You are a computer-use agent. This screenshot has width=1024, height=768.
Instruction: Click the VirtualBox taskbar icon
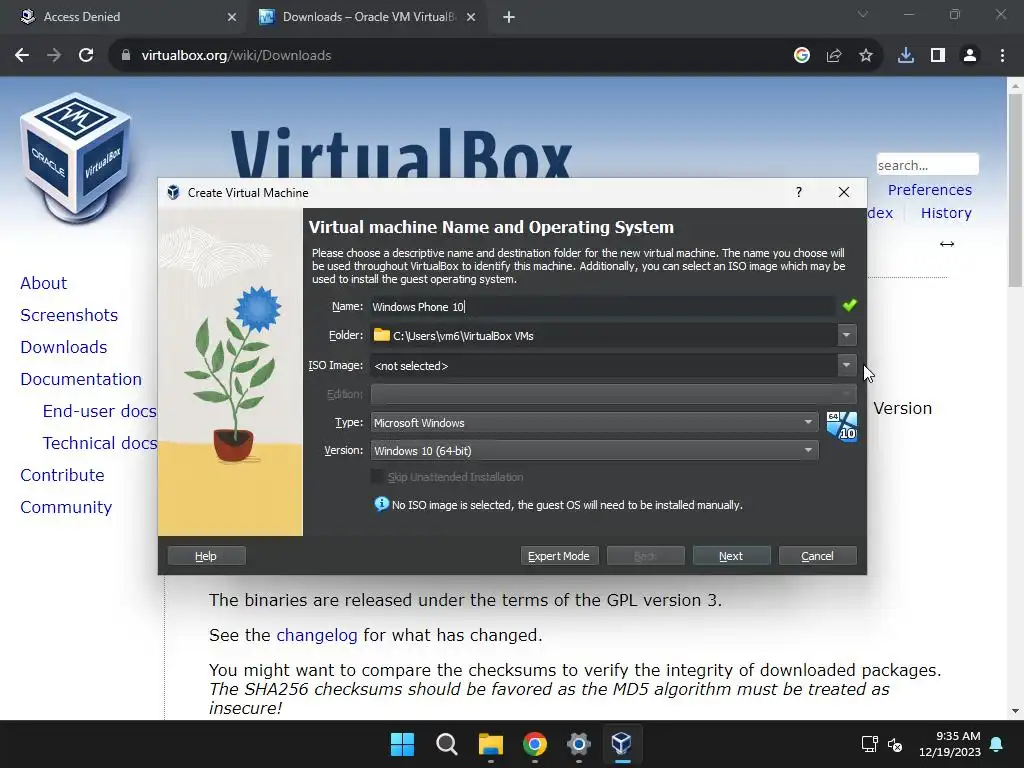coord(622,744)
